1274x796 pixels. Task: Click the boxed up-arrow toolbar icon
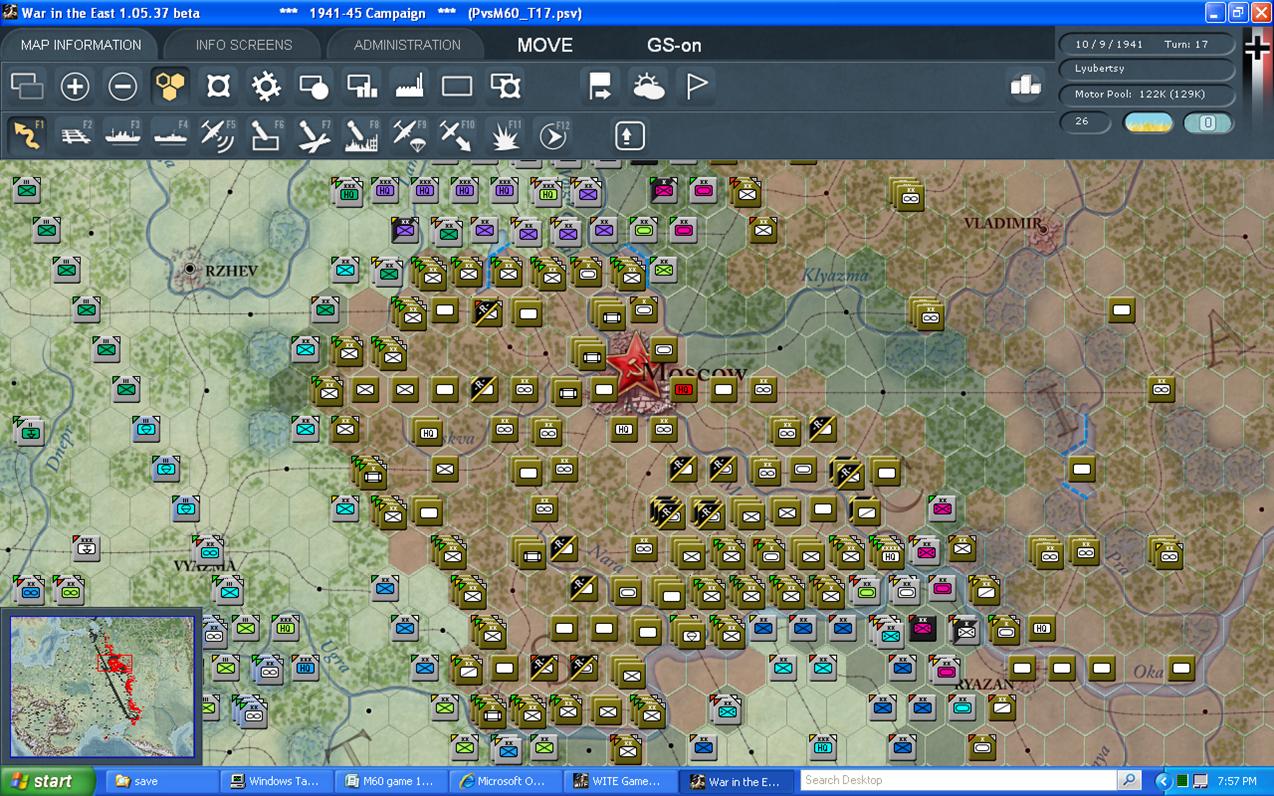coord(629,135)
